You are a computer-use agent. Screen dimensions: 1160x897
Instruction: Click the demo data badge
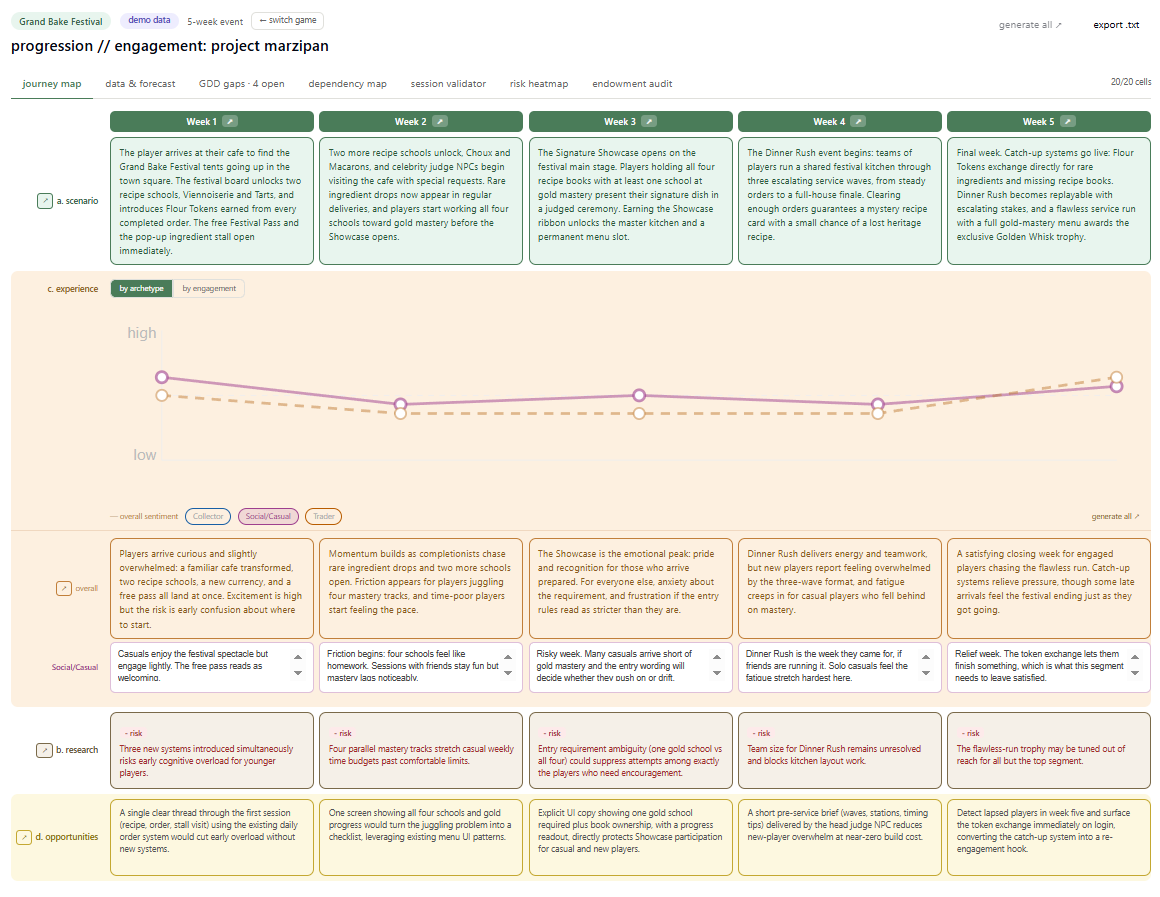pyautogui.click(x=149, y=21)
